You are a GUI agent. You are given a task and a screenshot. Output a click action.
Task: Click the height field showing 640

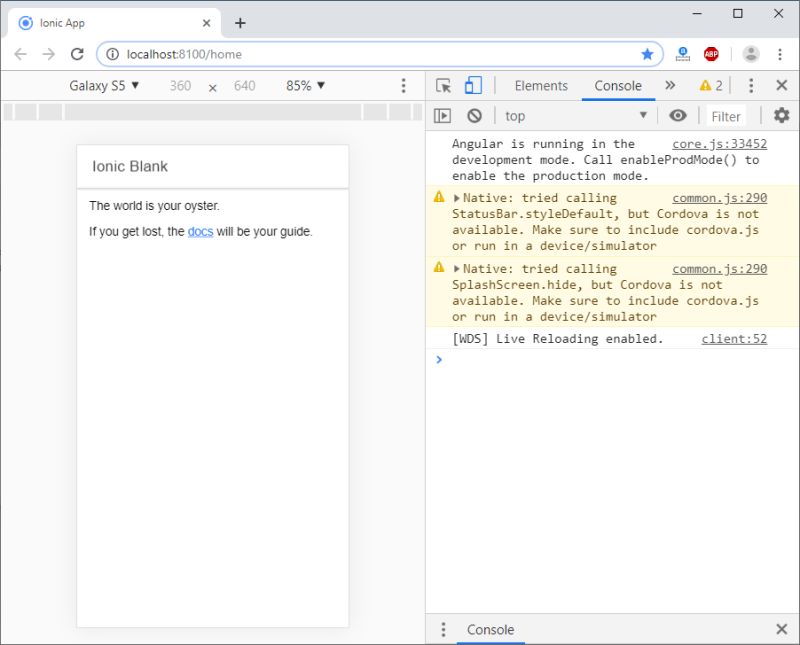click(x=244, y=86)
